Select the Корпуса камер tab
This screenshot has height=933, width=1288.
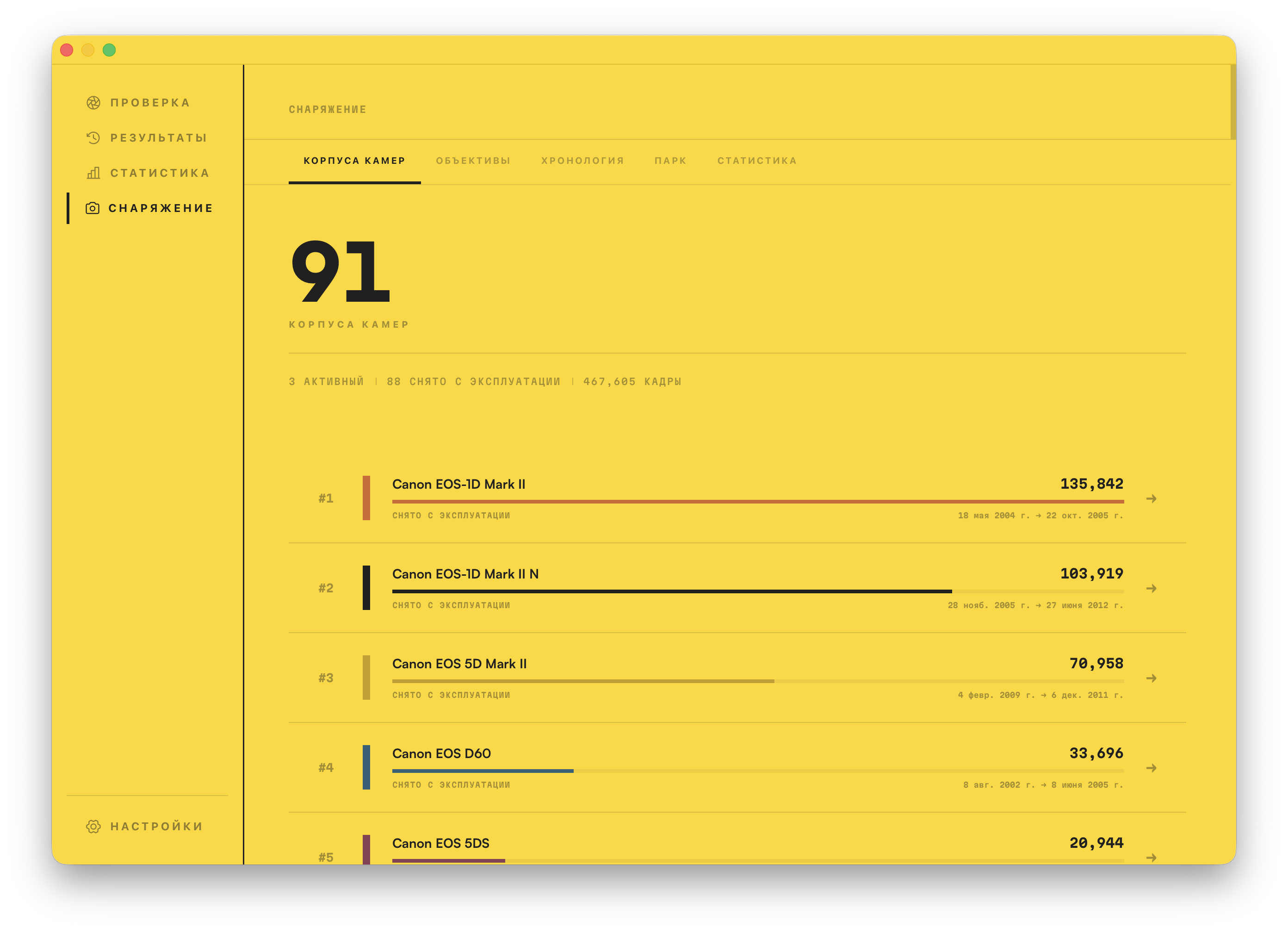point(354,161)
